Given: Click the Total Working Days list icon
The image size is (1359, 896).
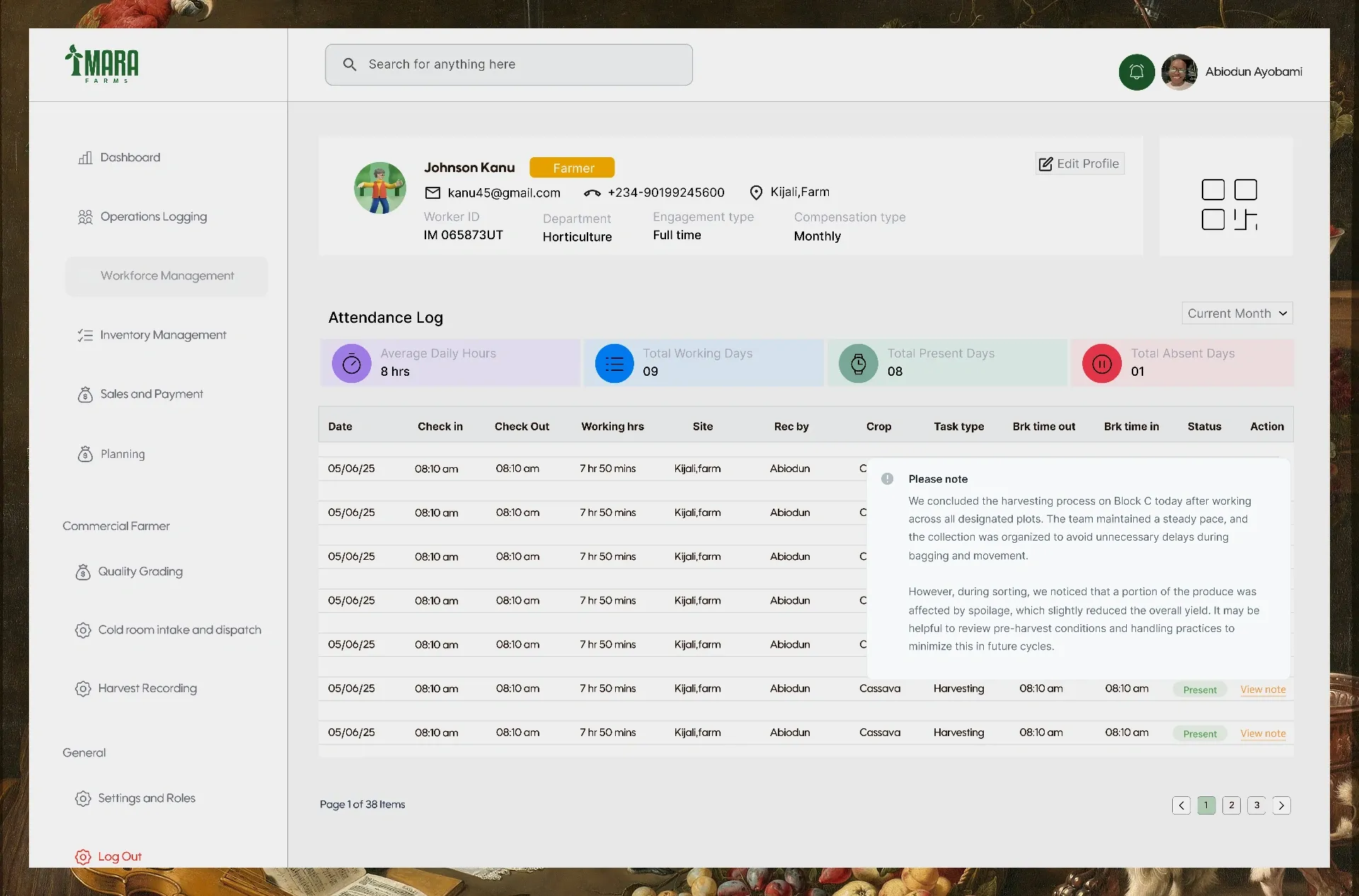Looking at the screenshot, I should [x=614, y=363].
